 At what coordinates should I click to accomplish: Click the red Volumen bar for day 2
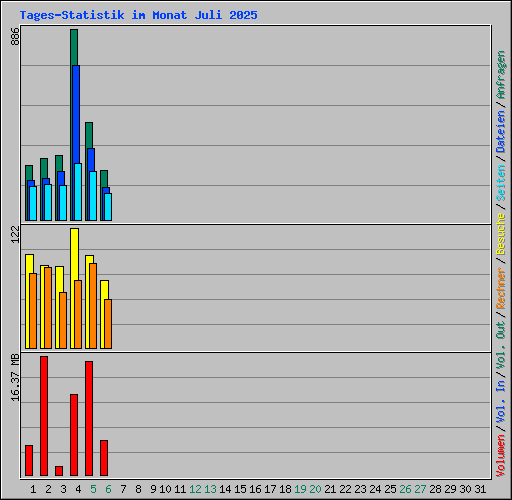pyautogui.click(x=44, y=416)
